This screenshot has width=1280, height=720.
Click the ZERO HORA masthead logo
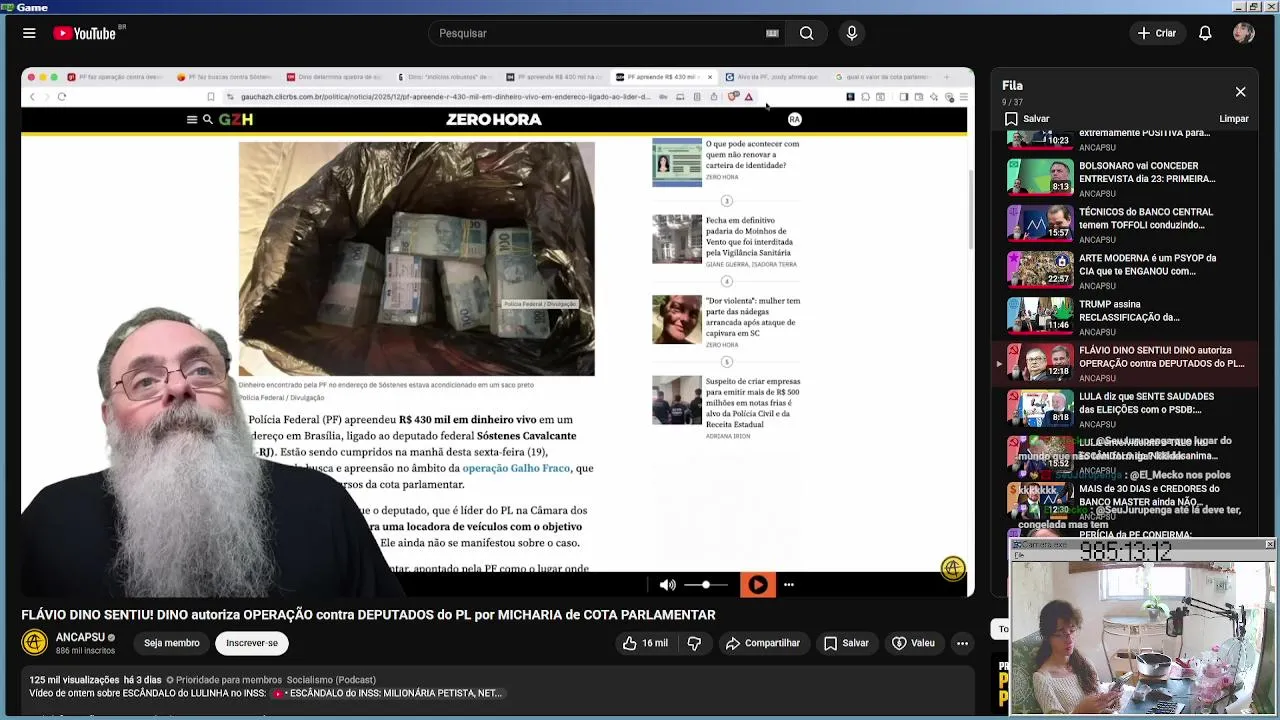[494, 119]
